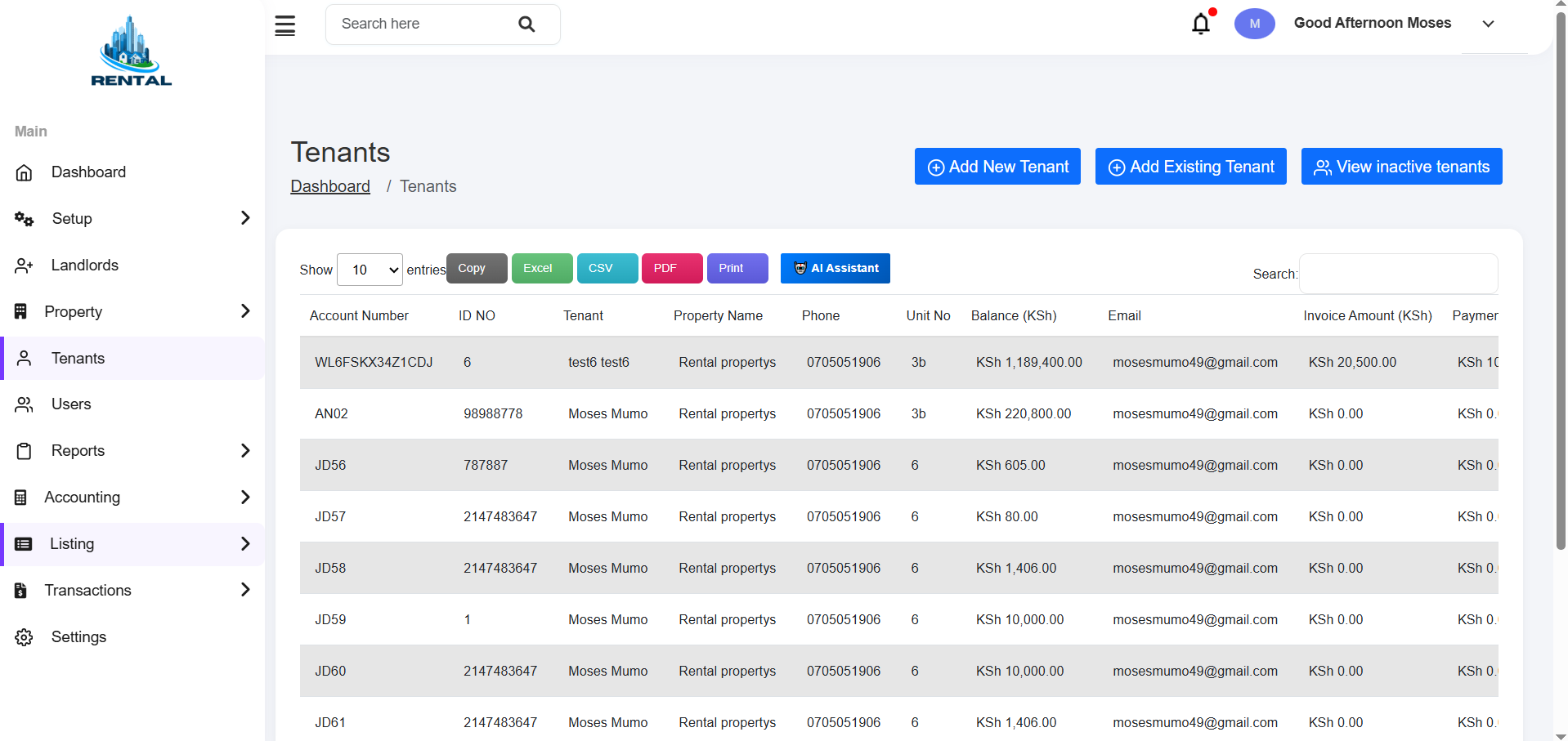Expand the Setup menu chevron

tap(245, 218)
